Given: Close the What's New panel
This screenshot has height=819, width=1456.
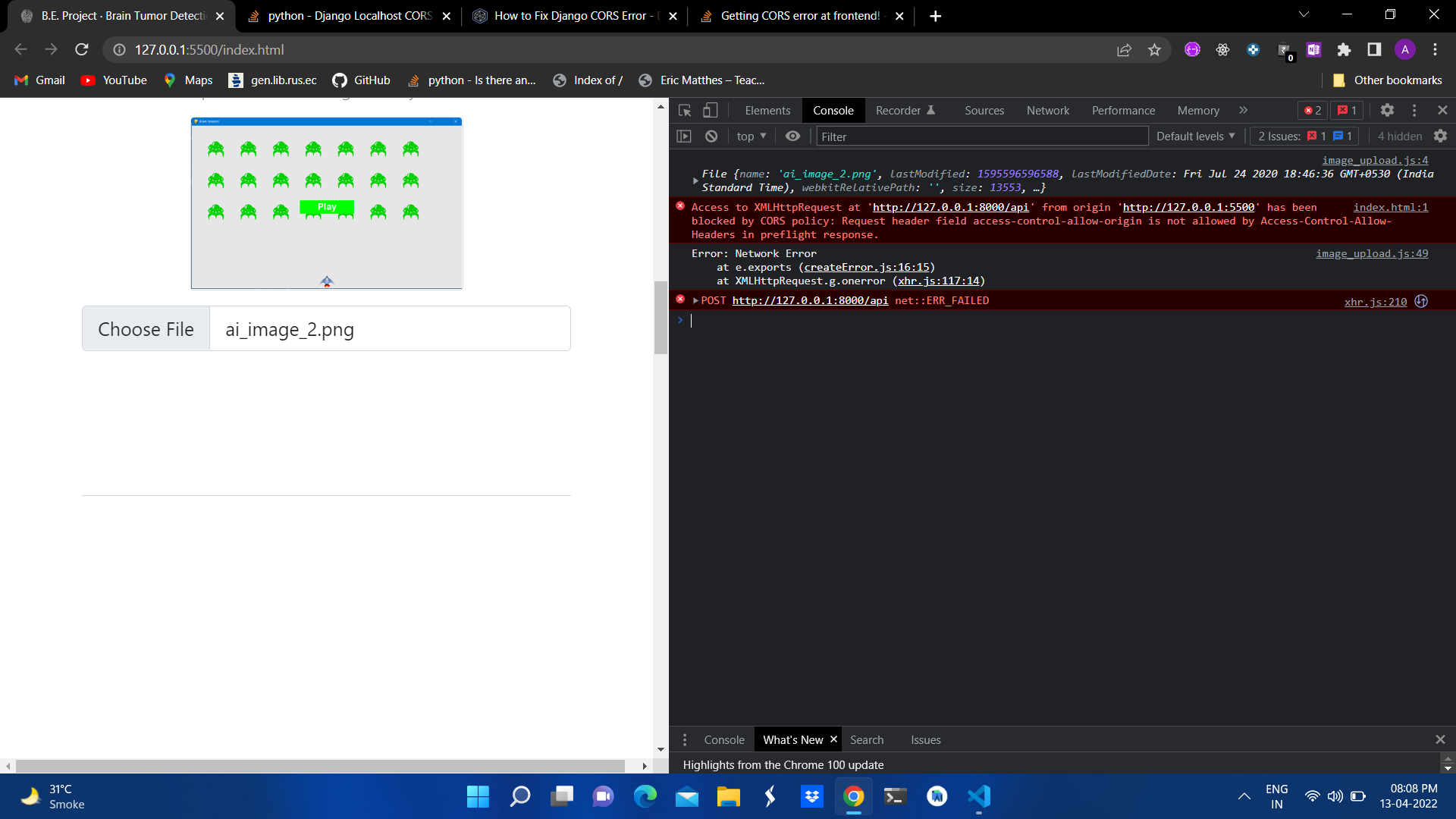Looking at the screenshot, I should [834, 739].
